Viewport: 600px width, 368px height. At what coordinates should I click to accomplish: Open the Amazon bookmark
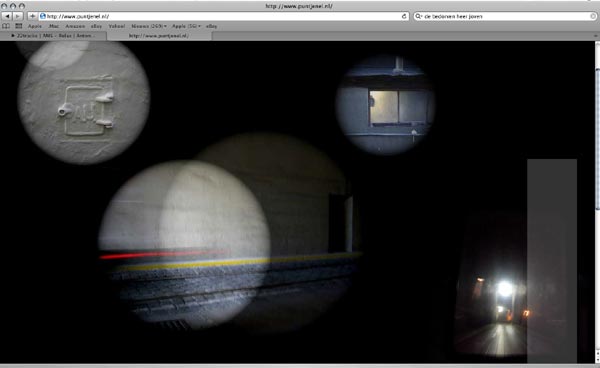pos(75,26)
